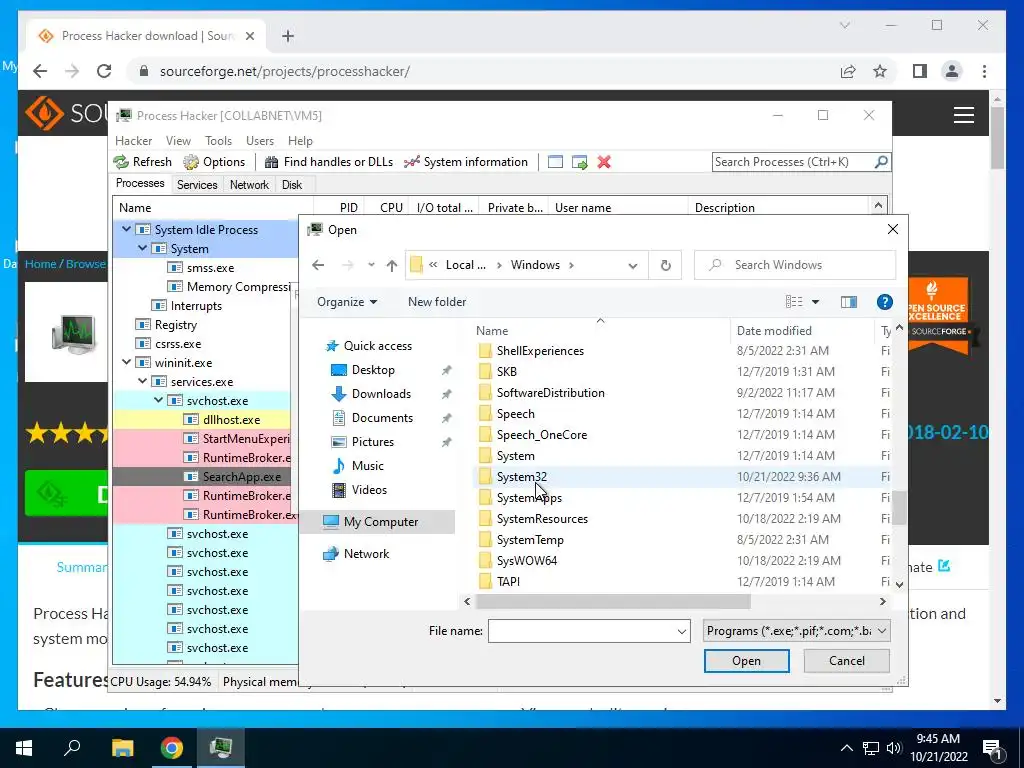Click Find handles or DLLs button
Viewport: 1024px width, 768px height.
328,162
